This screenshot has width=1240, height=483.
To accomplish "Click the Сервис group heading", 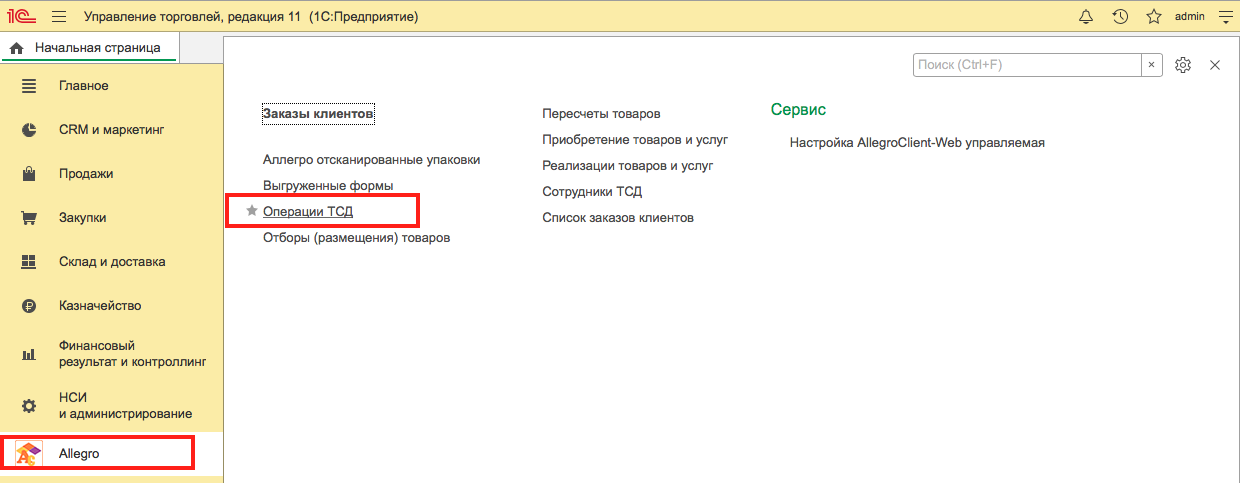I will point(798,110).
